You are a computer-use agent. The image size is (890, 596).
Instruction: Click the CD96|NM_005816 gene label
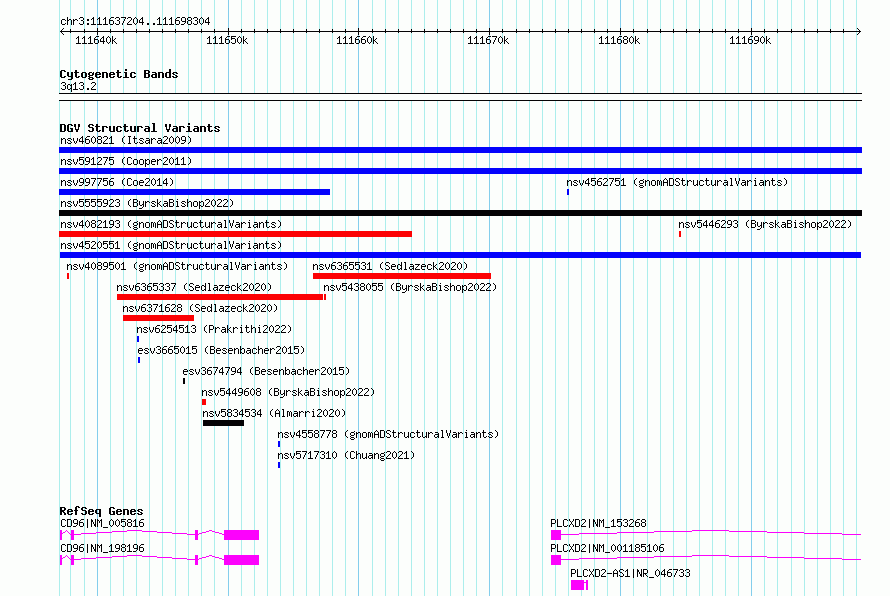[x=102, y=523]
